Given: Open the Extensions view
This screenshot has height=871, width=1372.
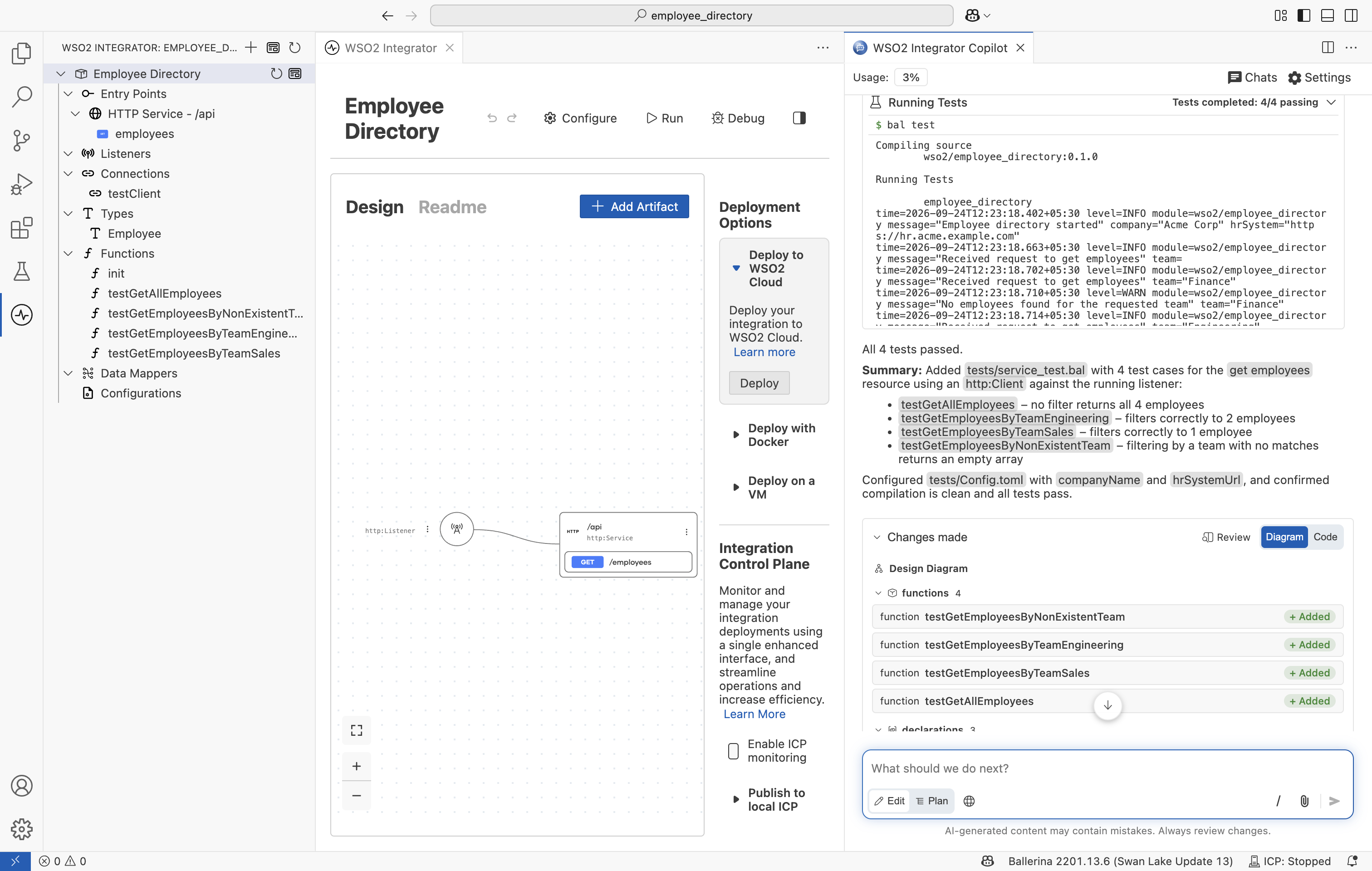Looking at the screenshot, I should [22, 228].
